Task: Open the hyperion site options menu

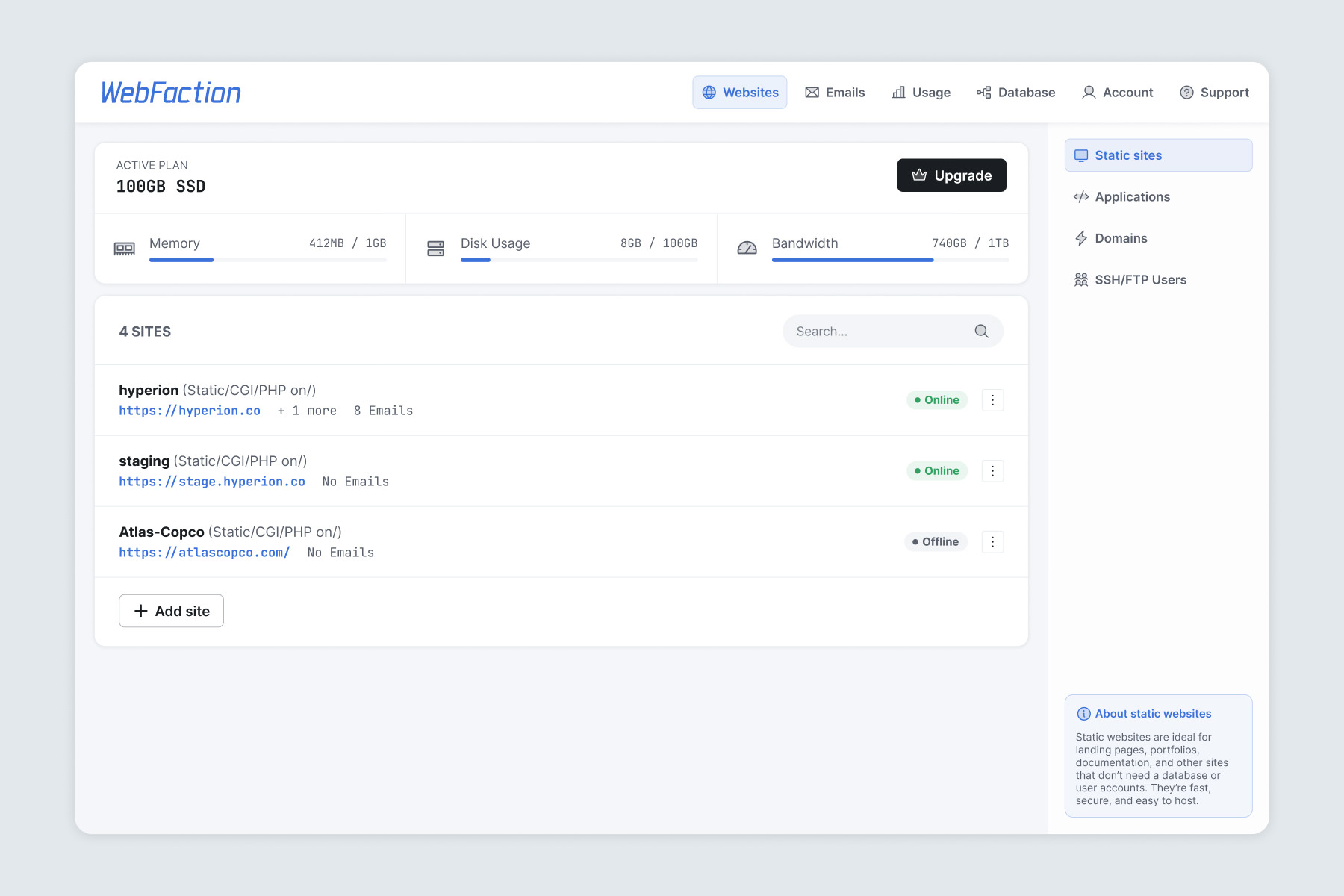Action: tap(992, 400)
